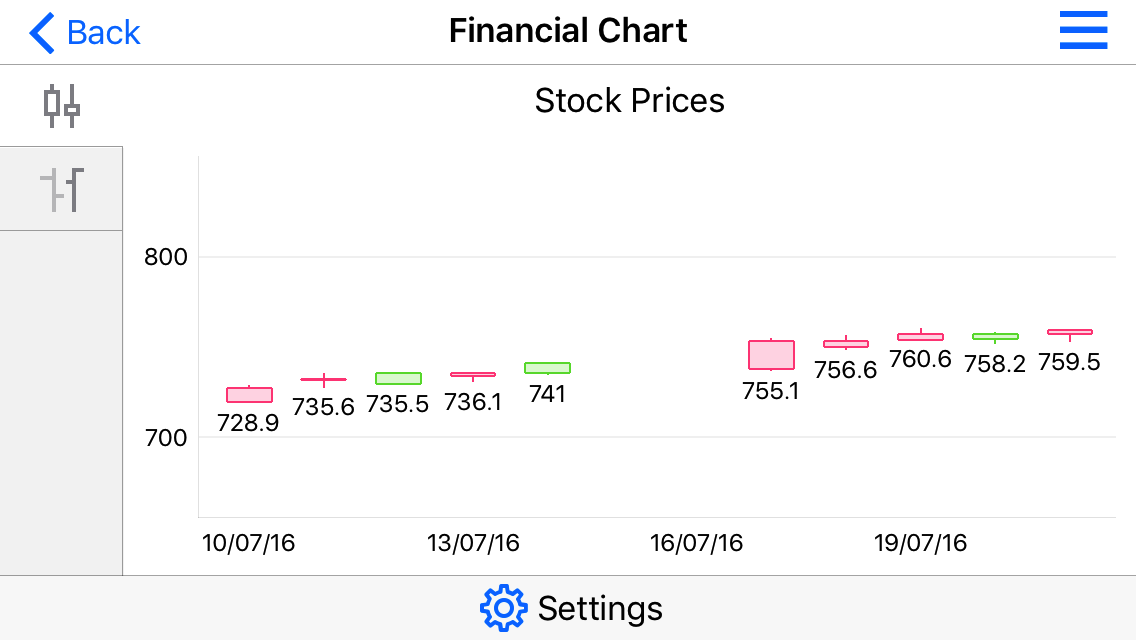The image size is (1136, 640).
Task: Open Settings from the bottom toolbar
Action: 568,607
